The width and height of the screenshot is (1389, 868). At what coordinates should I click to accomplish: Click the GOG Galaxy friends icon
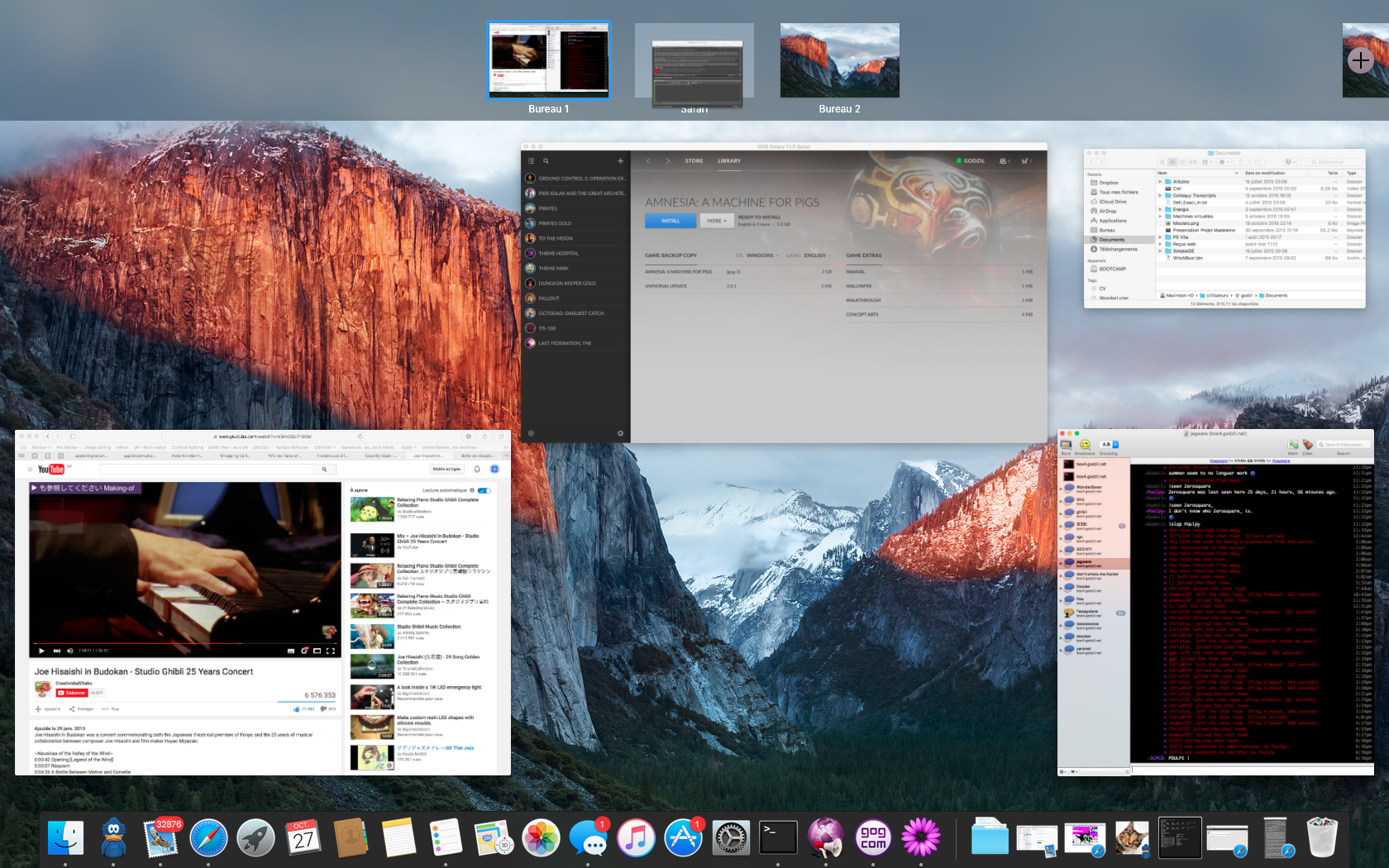tap(1004, 161)
